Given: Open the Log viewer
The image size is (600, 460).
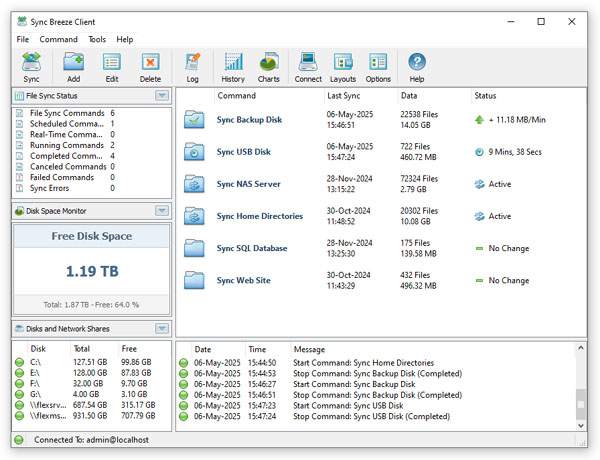Looking at the screenshot, I should coord(192,67).
